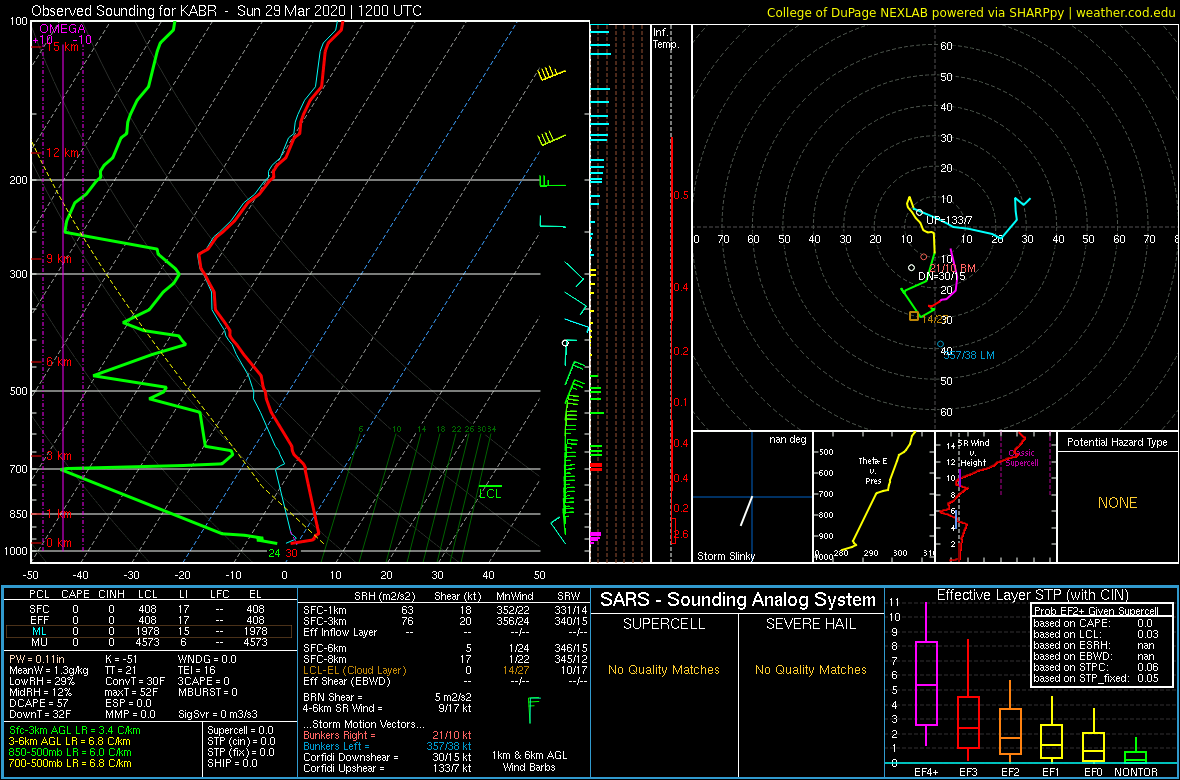Click the 'nan deg' slinky readout

pos(788,440)
